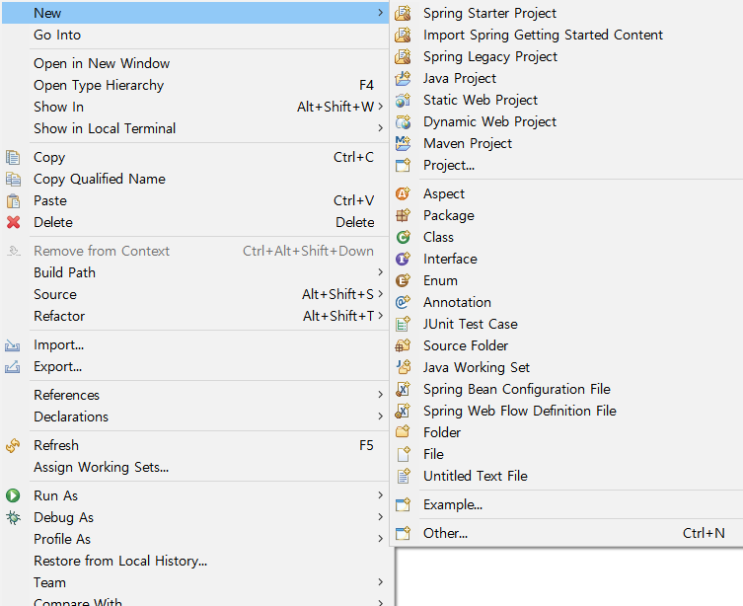Viewport: 743px width, 606px height.
Task: Click the Dynamic Web Project icon
Action: (x=403, y=122)
